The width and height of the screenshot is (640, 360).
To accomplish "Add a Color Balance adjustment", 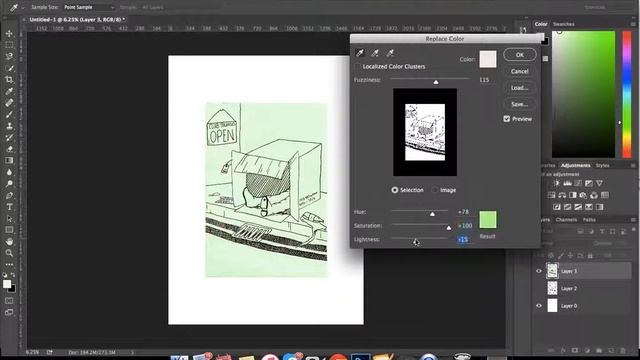I will point(562,195).
